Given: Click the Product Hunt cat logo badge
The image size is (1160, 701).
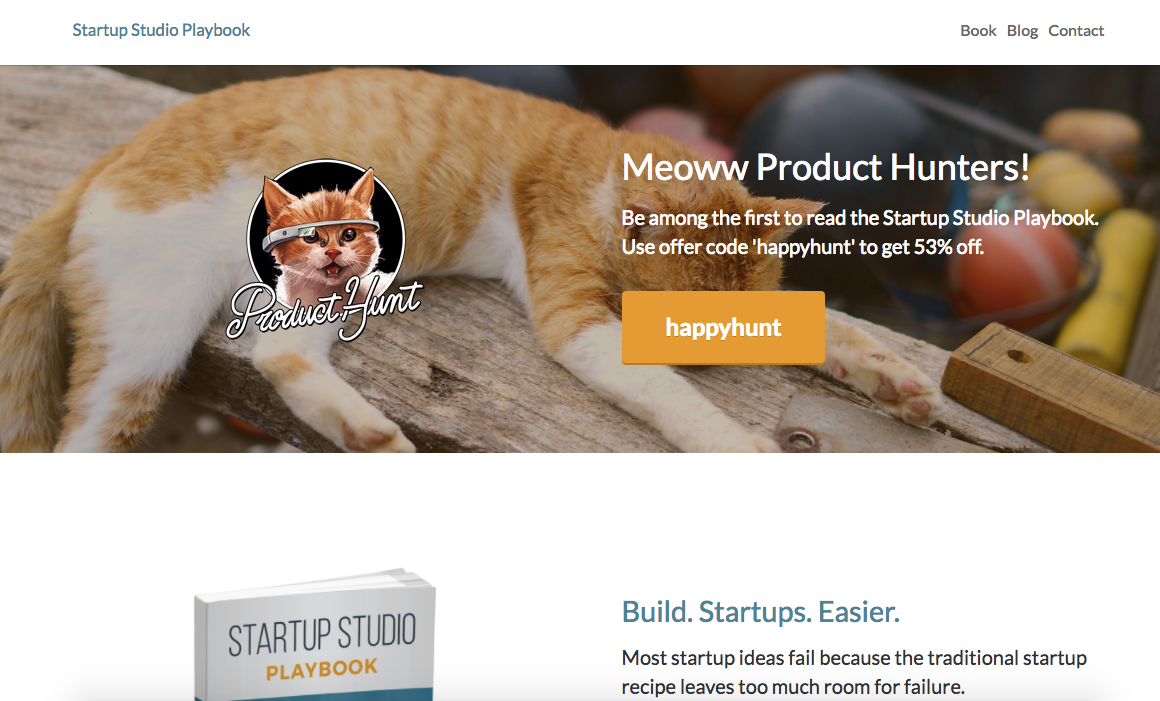Looking at the screenshot, I should click(x=325, y=250).
